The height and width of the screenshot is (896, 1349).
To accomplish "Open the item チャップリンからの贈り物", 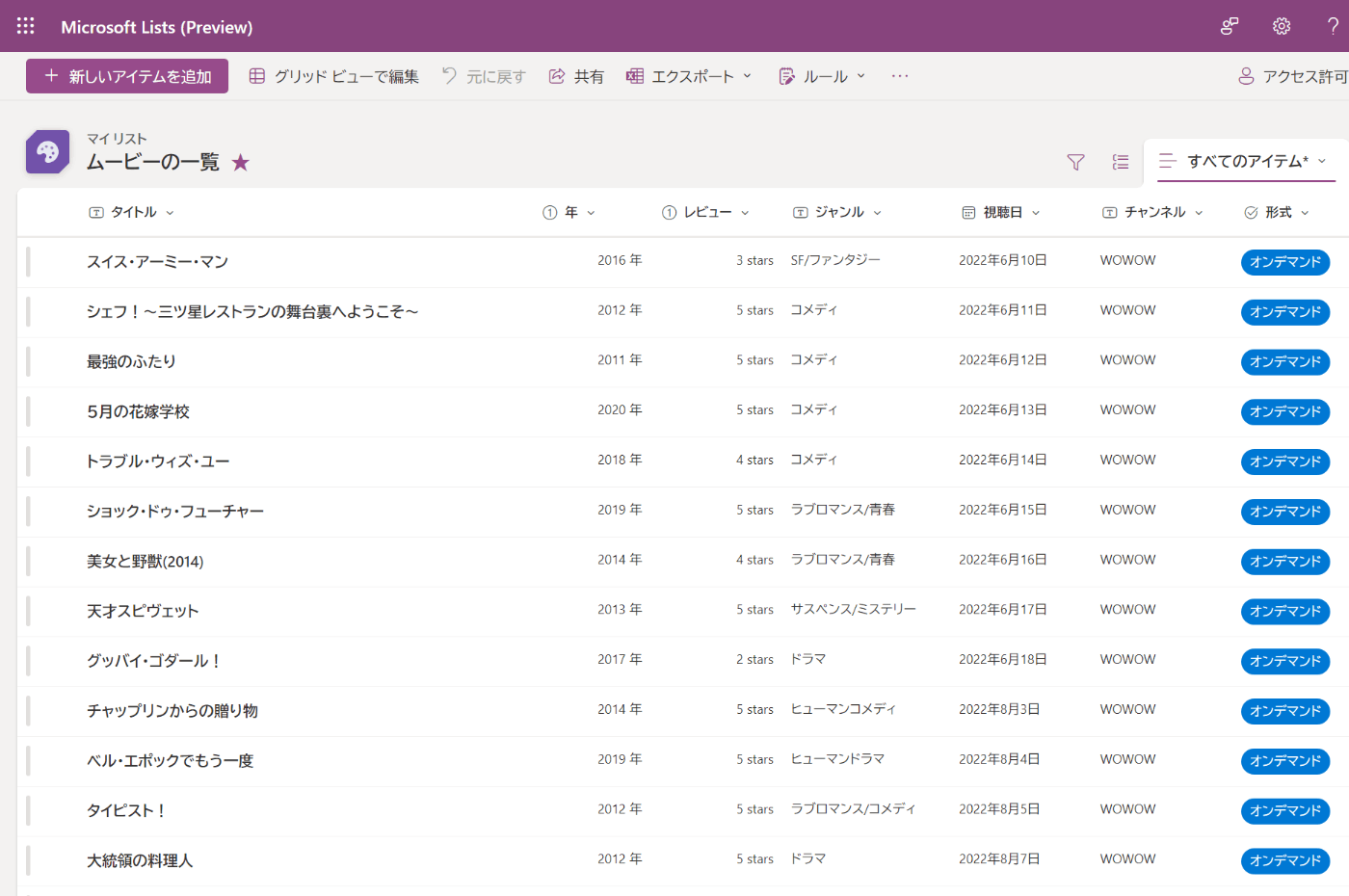I will [172, 711].
